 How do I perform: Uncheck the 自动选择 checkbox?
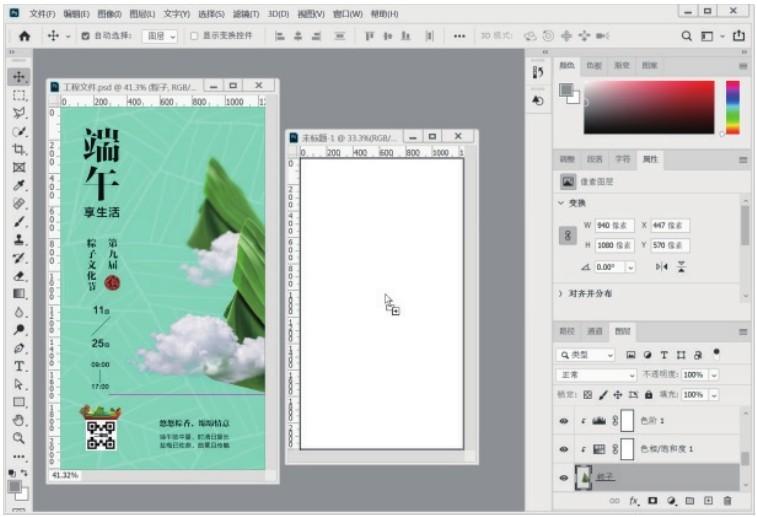click(84, 35)
